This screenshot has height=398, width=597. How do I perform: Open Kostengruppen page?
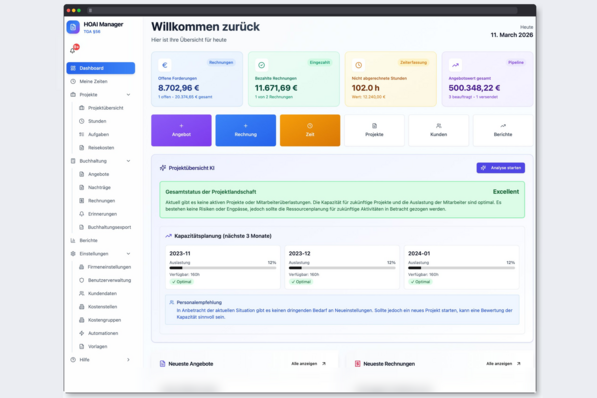pos(104,320)
